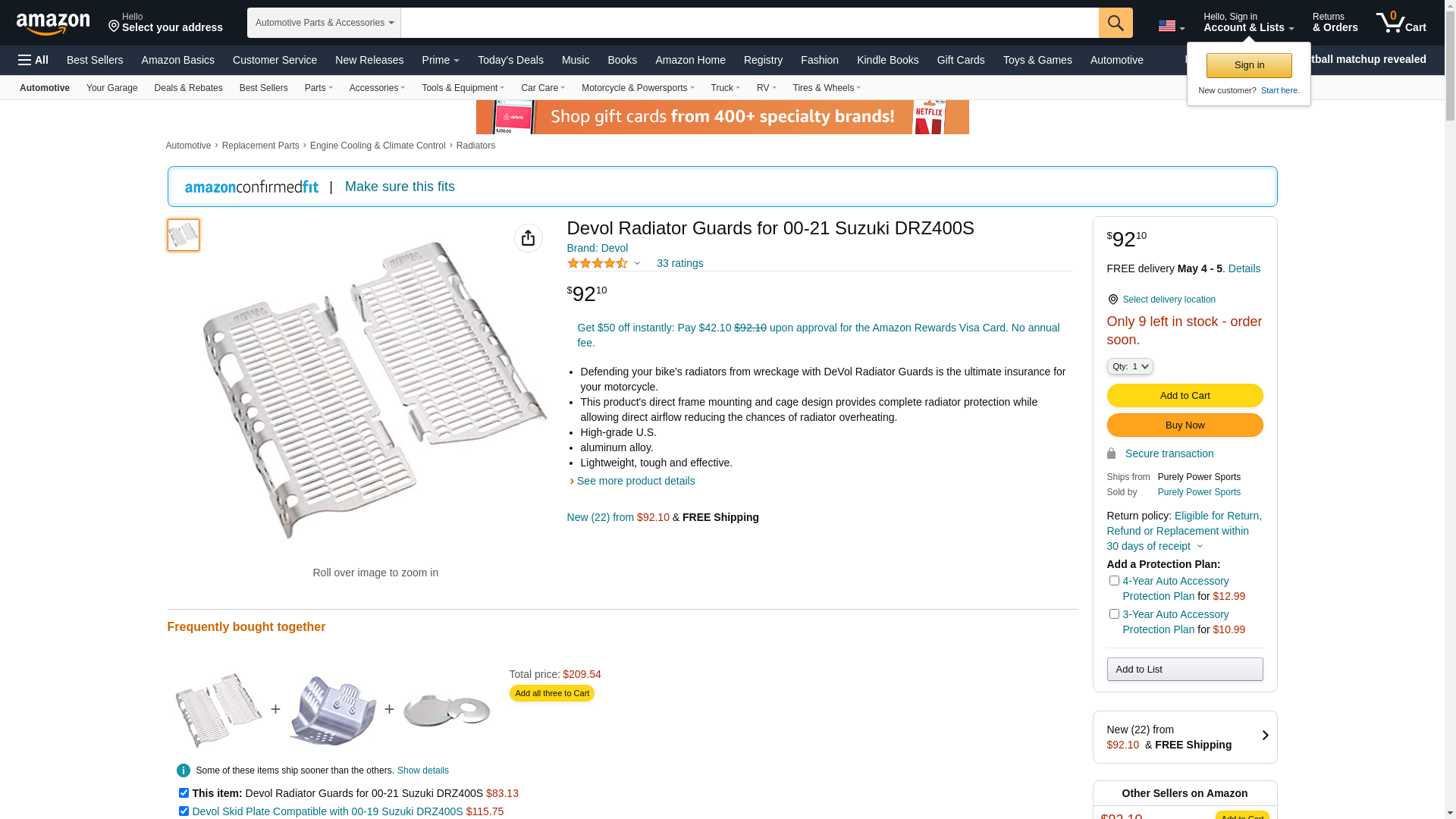Uncheck the Devol Skid Plate item checkbox
The height and width of the screenshot is (819, 1456).
pos(184,811)
